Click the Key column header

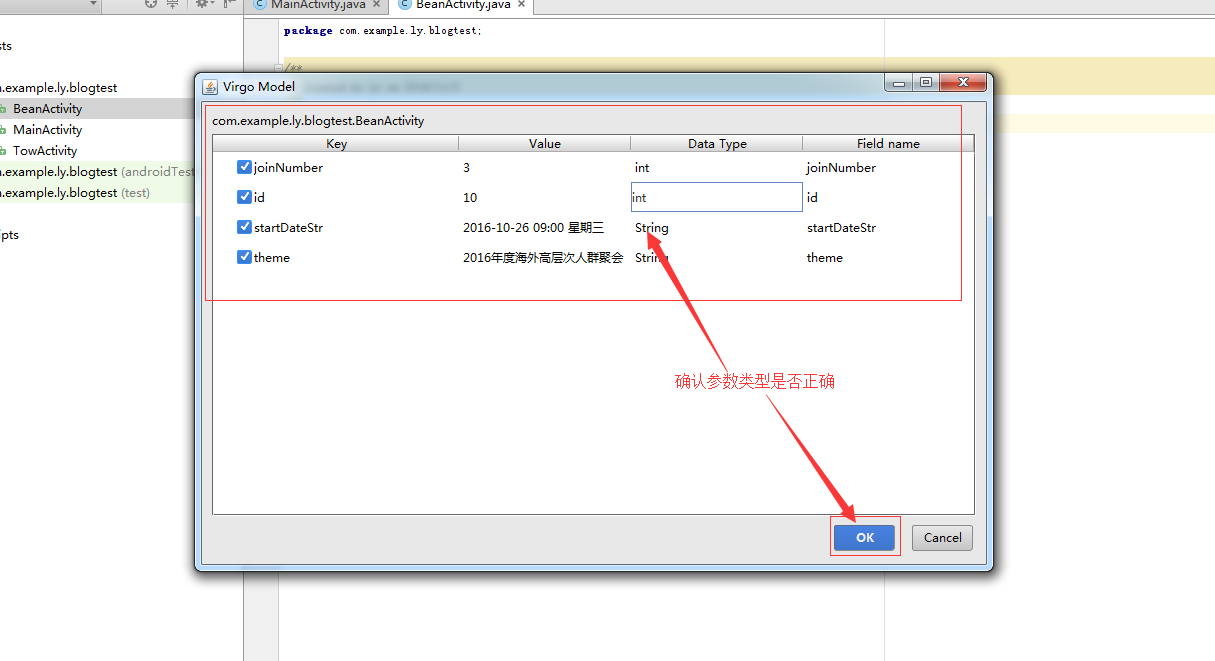click(336, 144)
